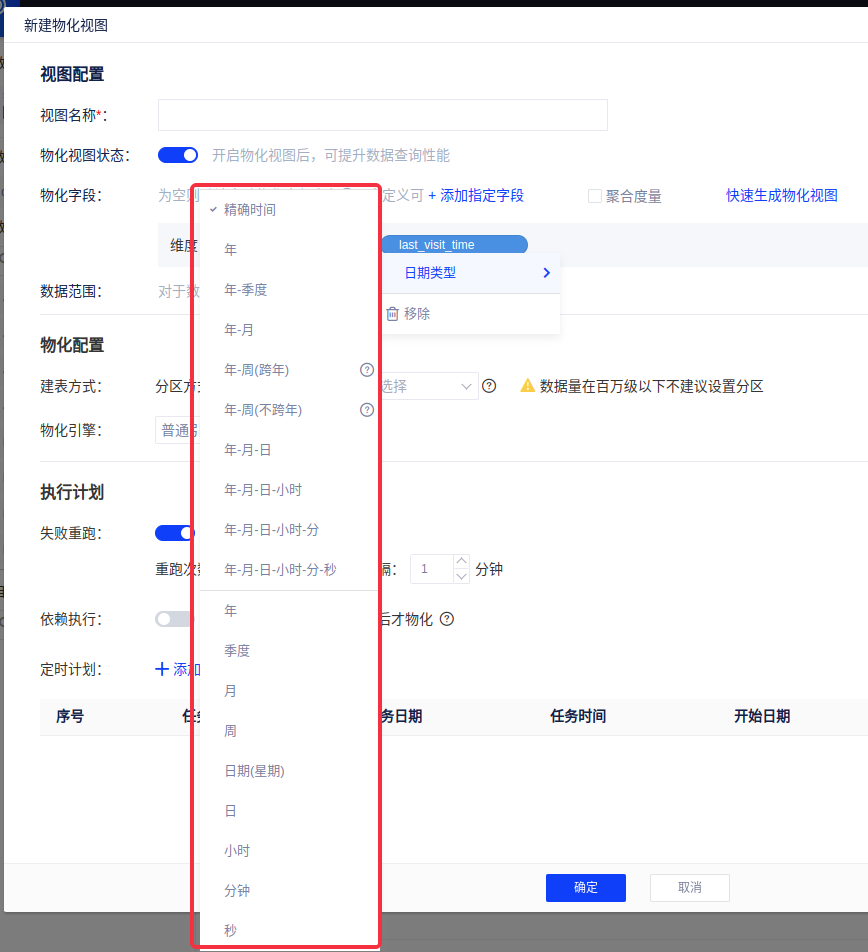
Task: Click help icon beside 年-周(不跨年) option
Action: (x=366, y=410)
